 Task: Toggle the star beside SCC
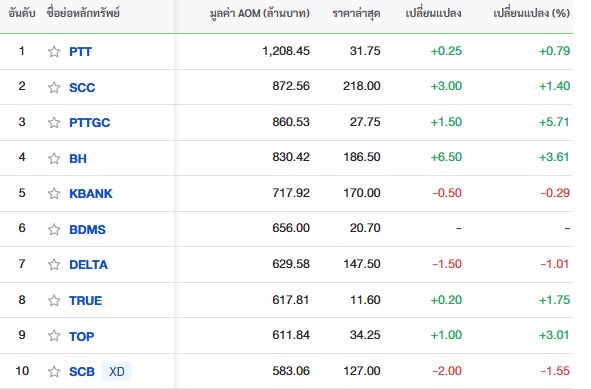54,87
